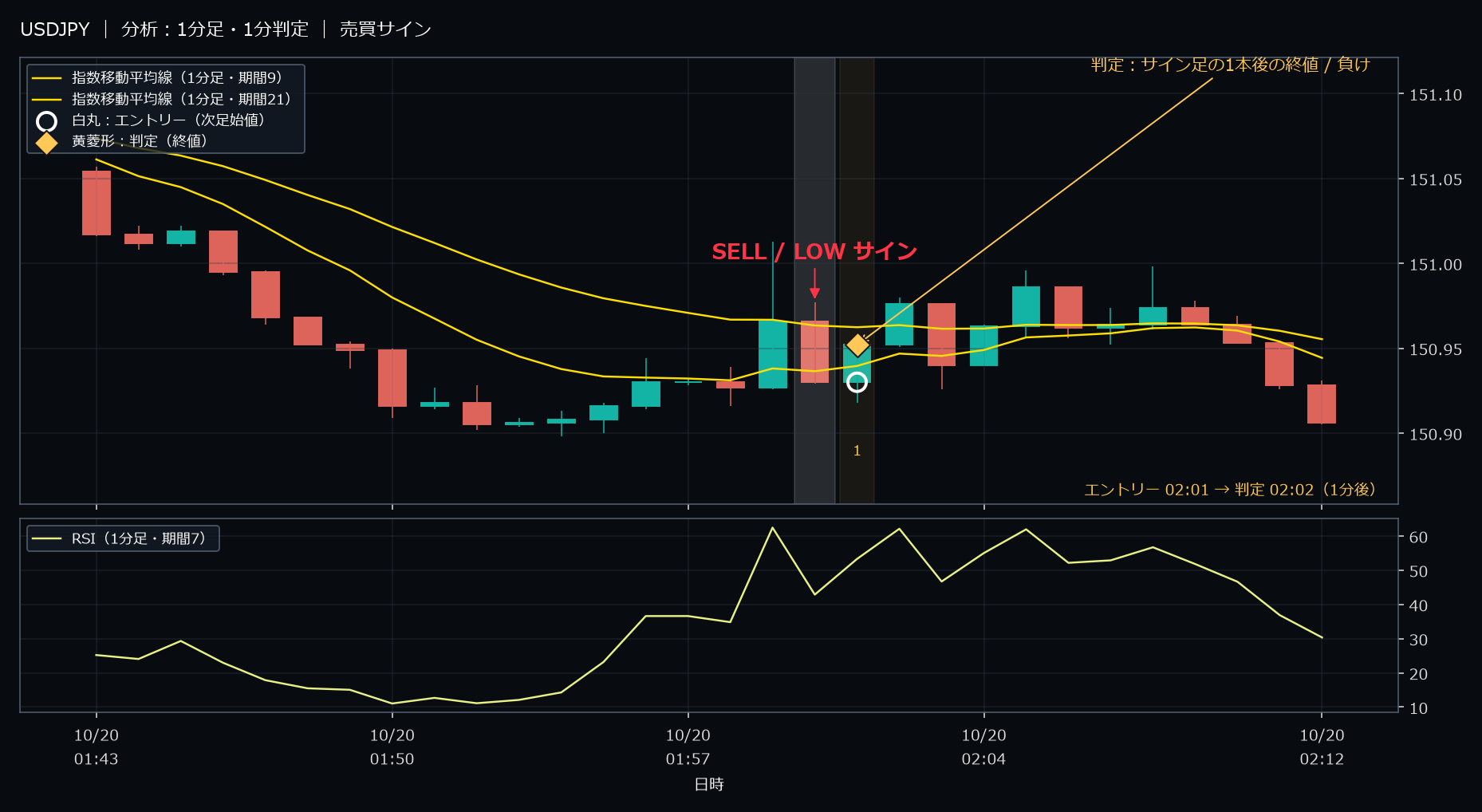Click the 10/20 01:57 time axis label
Viewport: 1482px width, 812px height.
[x=688, y=747]
